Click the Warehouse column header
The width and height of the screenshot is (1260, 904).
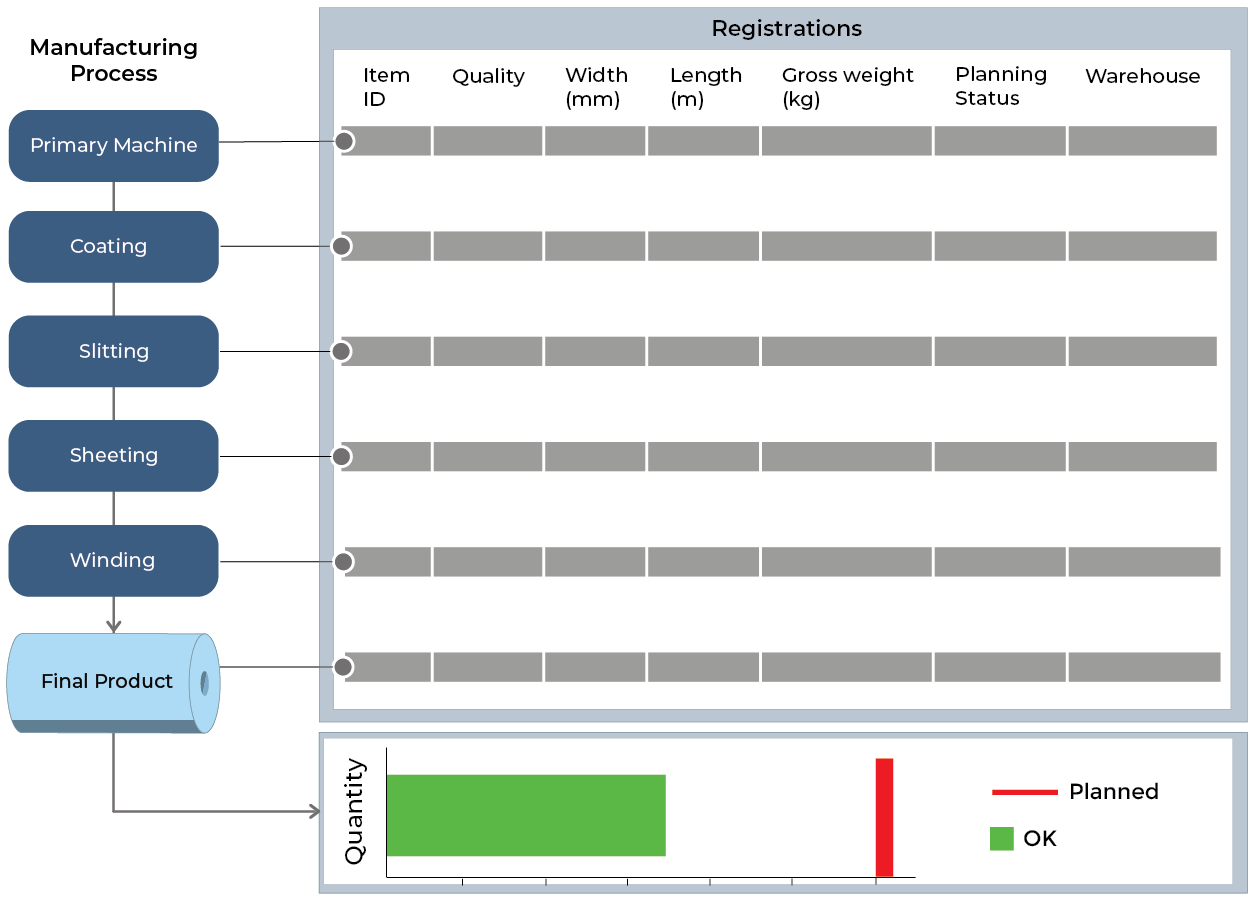[1142, 76]
